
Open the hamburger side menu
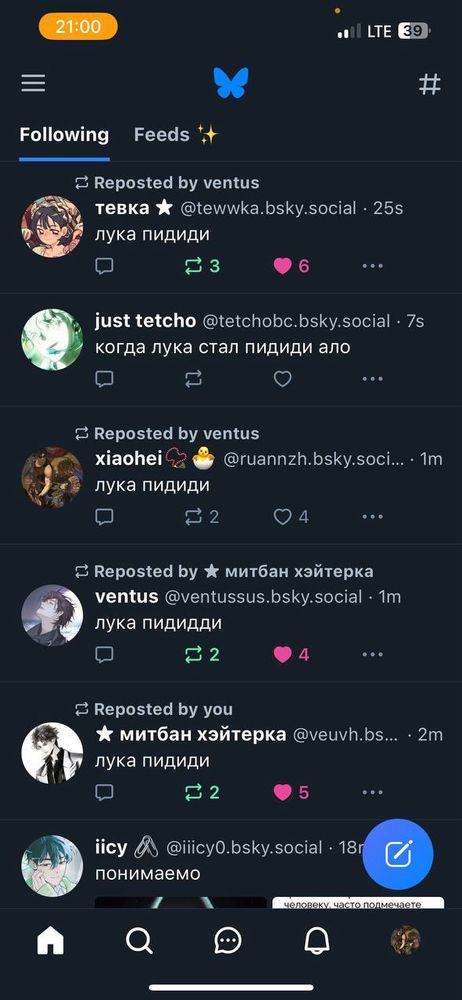33,84
